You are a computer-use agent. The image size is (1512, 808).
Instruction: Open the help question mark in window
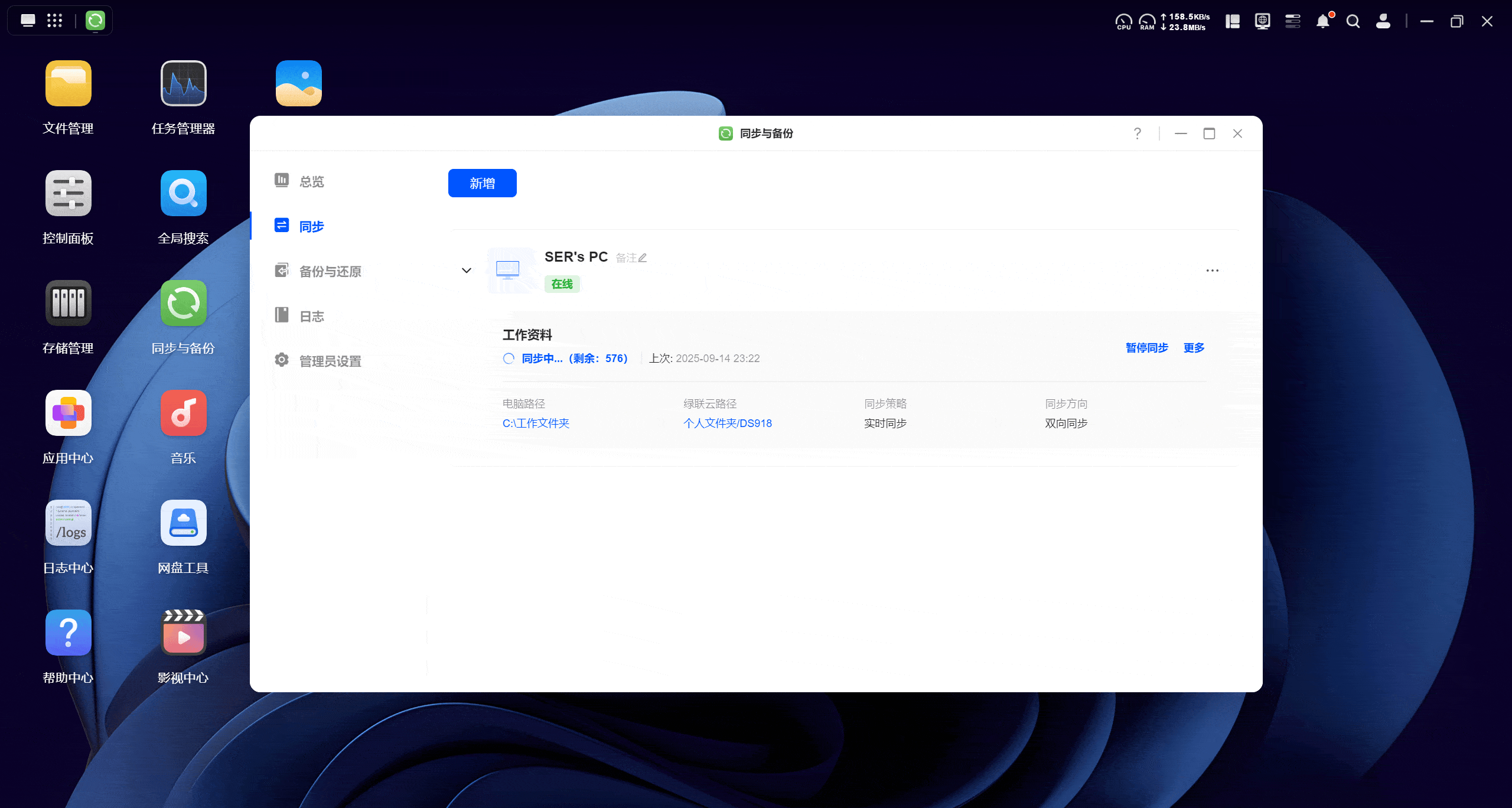coord(1137,133)
